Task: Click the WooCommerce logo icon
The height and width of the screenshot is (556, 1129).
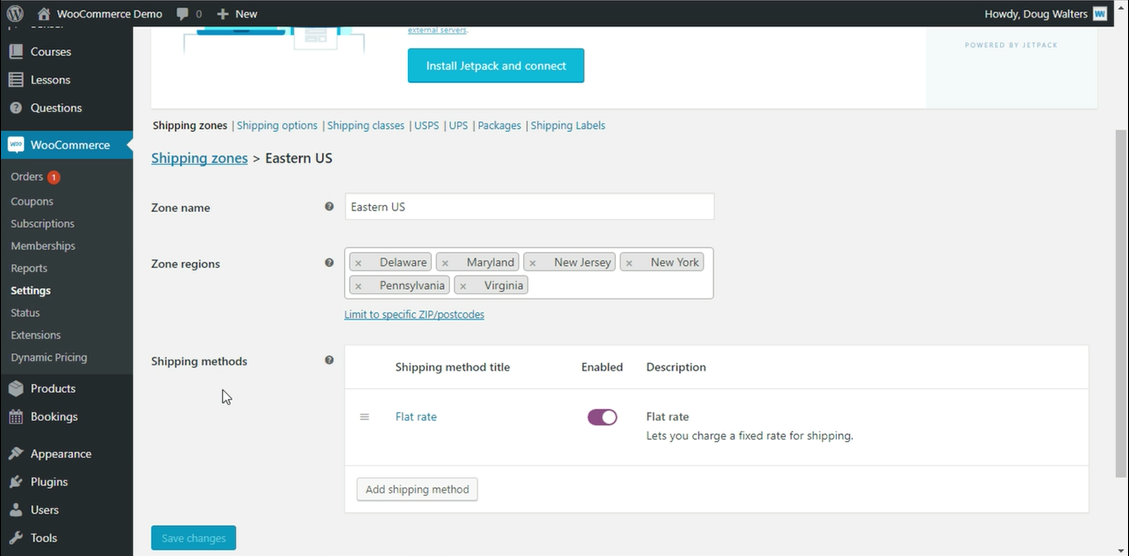Action: coord(16,145)
